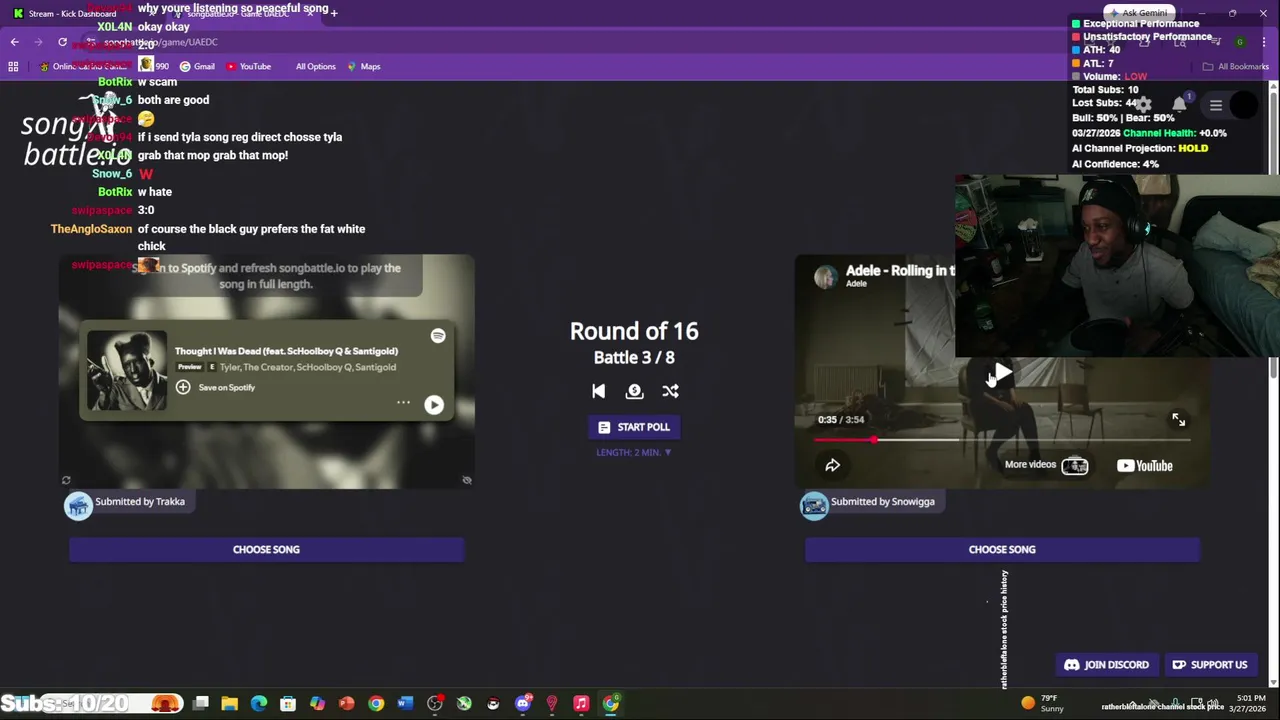Click the Ask Gemini button
This screenshot has height=720, width=1280.
click(1137, 13)
